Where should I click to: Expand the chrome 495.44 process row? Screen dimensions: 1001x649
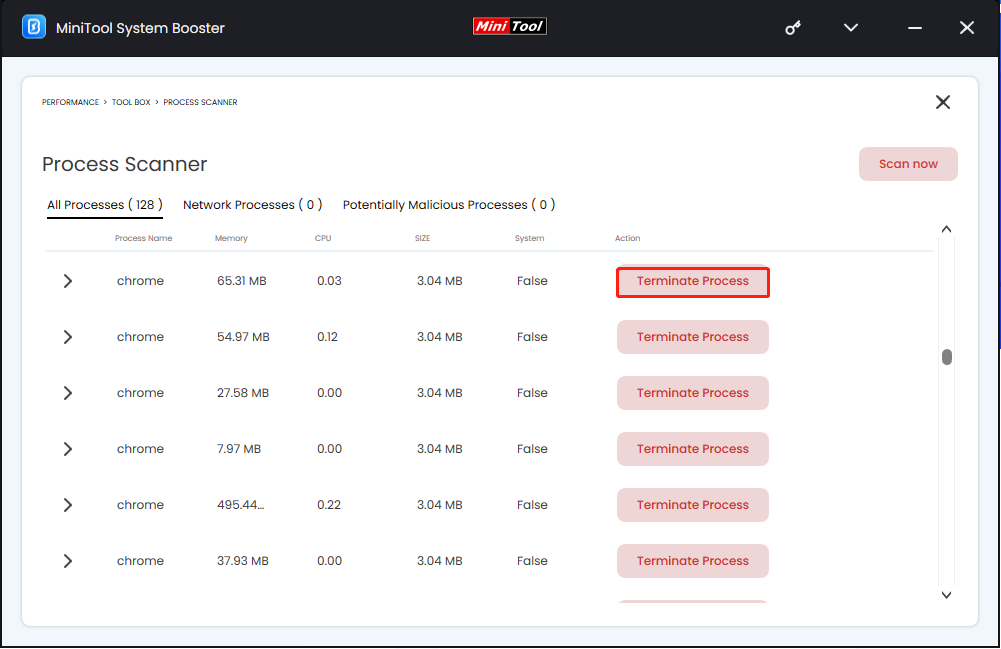[x=68, y=505]
